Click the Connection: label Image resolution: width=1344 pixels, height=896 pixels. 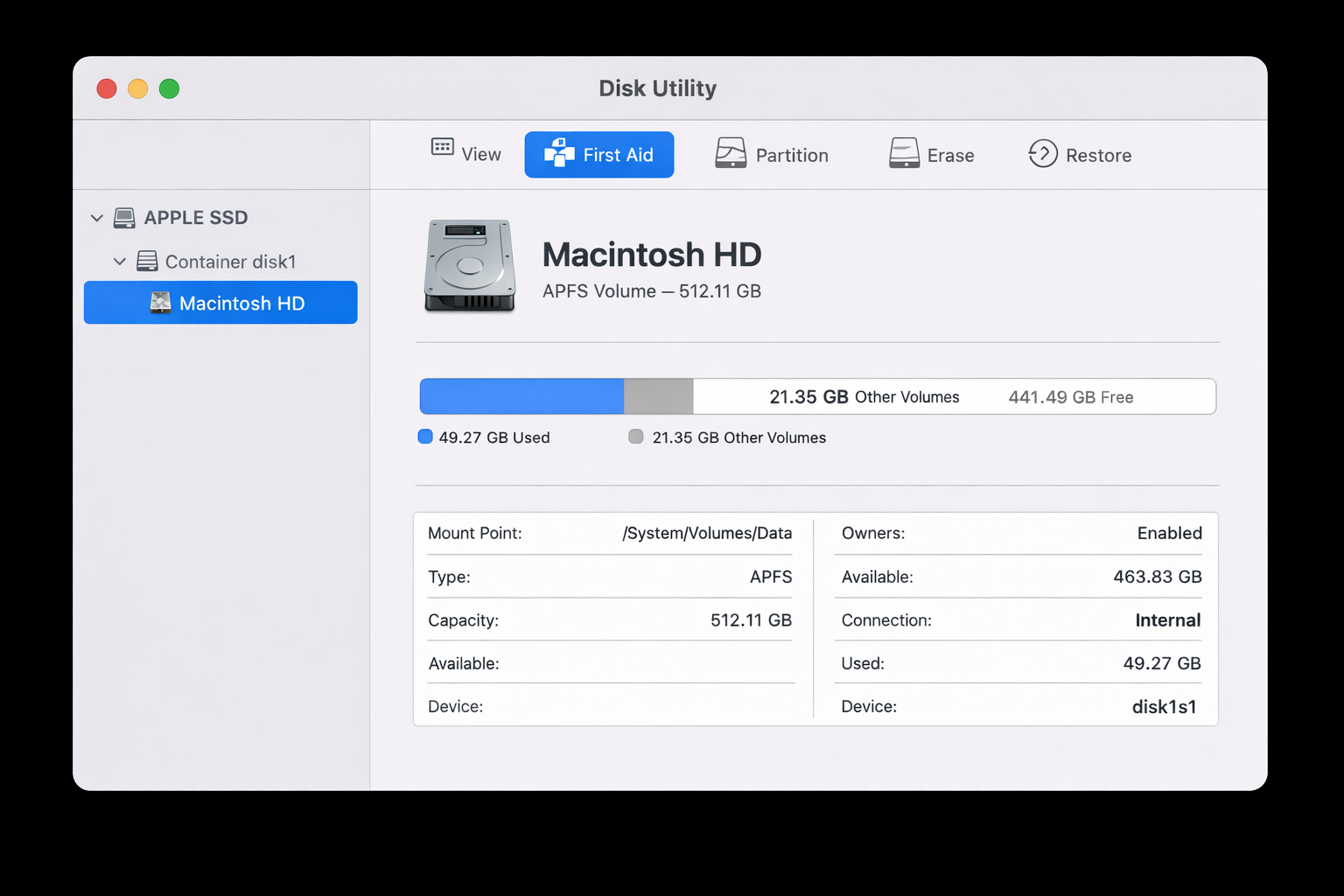tap(886, 620)
